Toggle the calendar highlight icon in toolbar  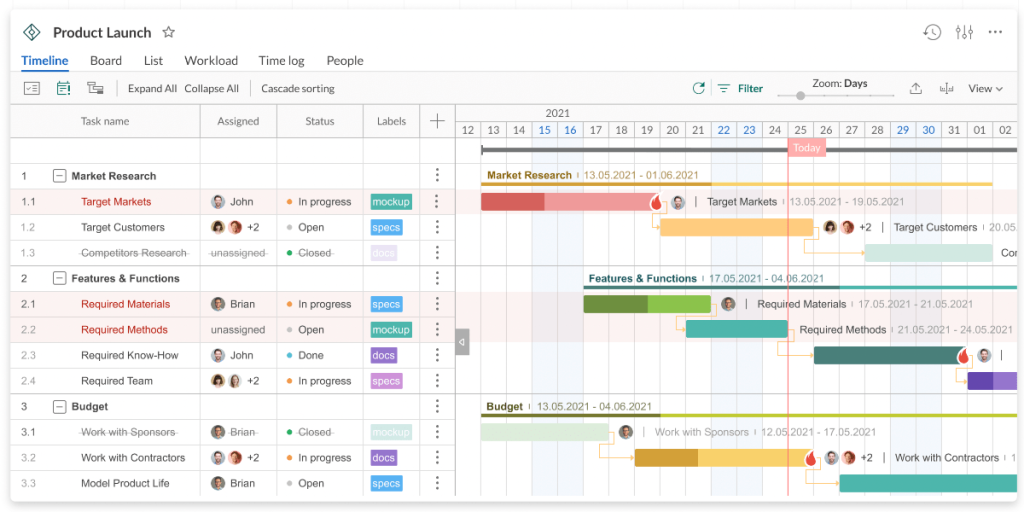pyautogui.click(x=63, y=89)
